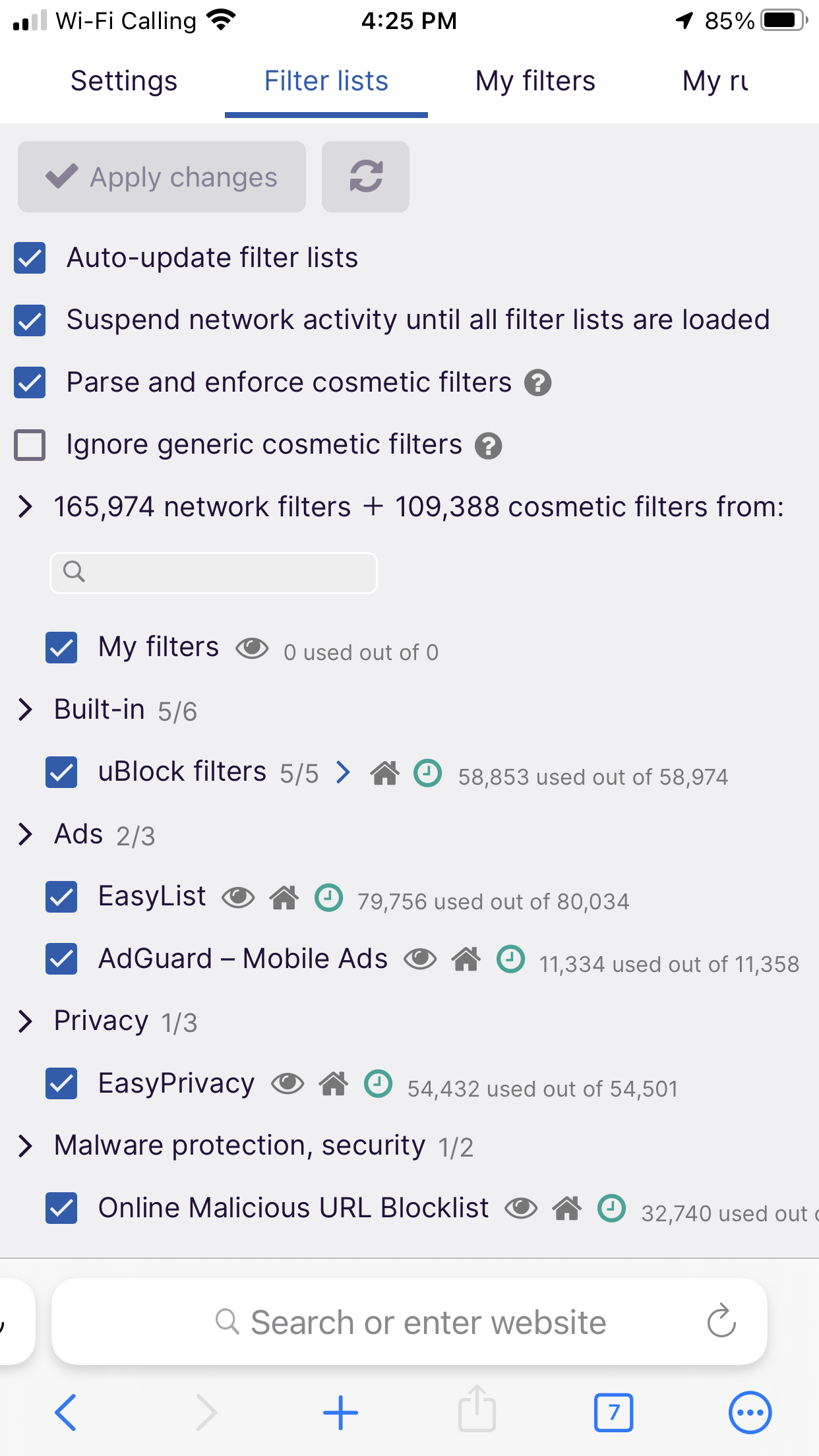
Task: View EasyPrivacy content via eye icon
Action: (288, 1083)
